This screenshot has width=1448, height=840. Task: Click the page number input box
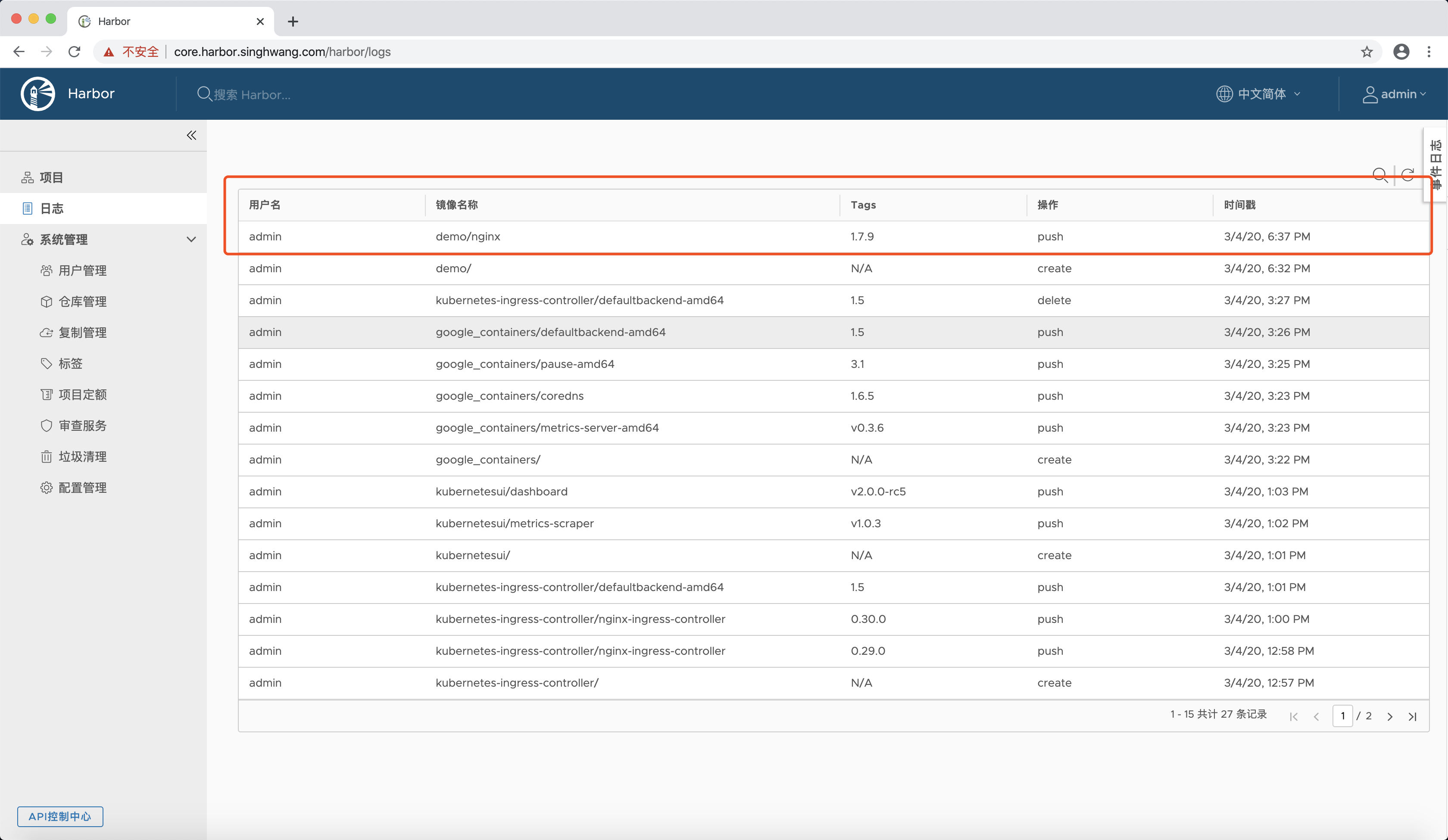1343,716
